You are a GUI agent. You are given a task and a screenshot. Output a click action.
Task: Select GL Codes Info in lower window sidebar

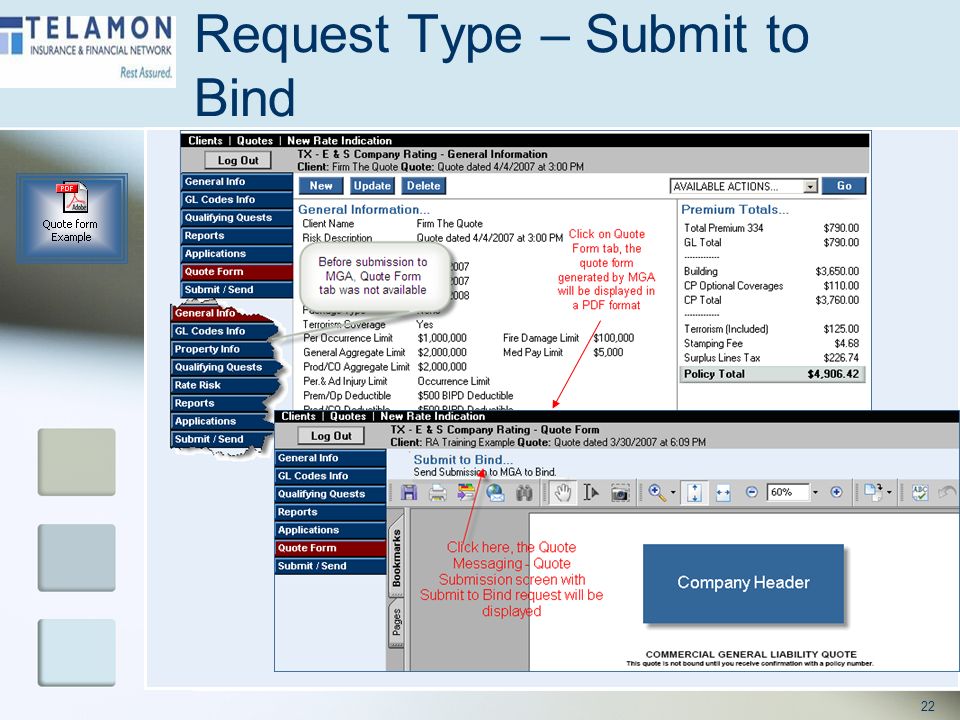[x=330, y=476]
